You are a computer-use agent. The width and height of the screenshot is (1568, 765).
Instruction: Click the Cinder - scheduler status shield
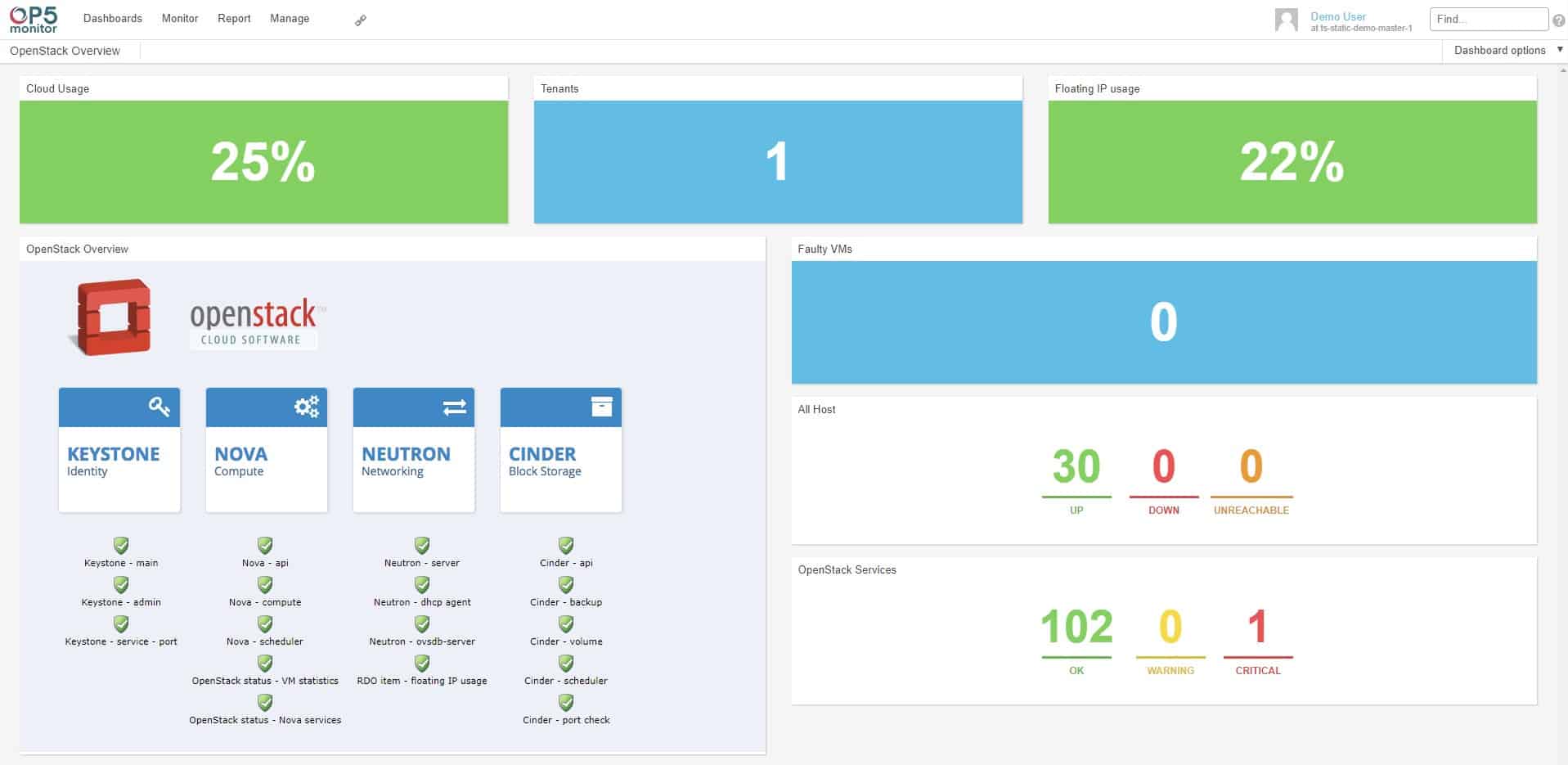coord(566,663)
